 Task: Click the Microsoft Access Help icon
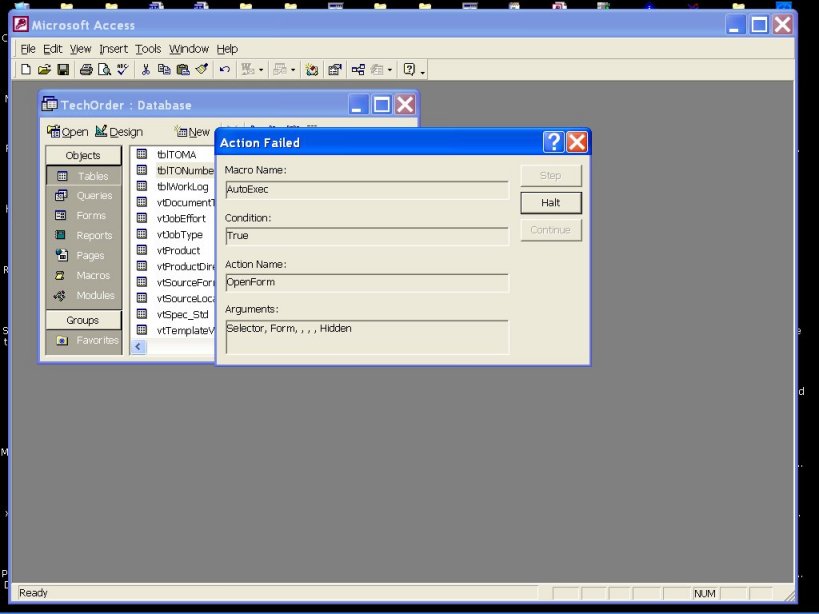pos(410,69)
